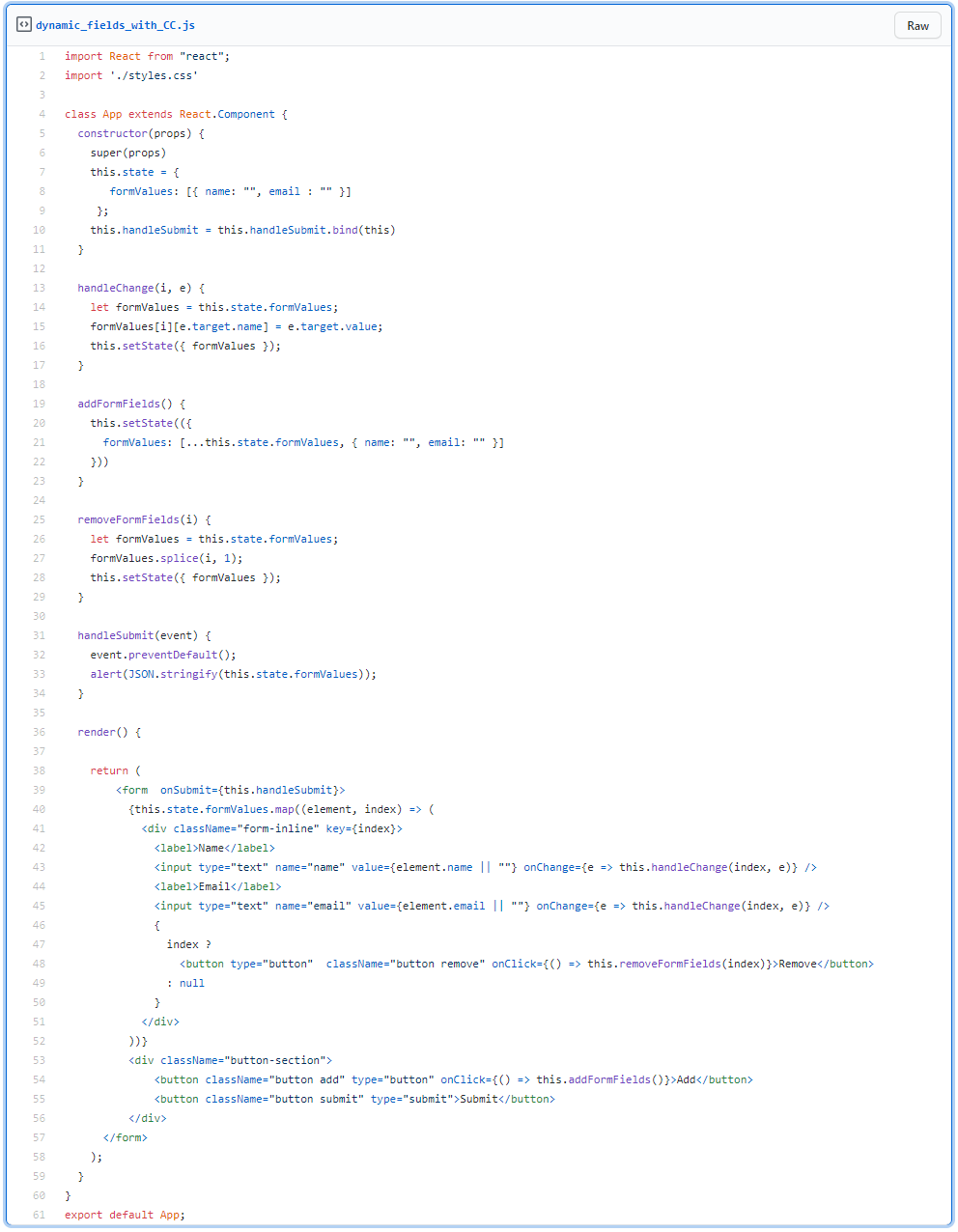
Task: Click the Raw button
Action: (x=916, y=26)
